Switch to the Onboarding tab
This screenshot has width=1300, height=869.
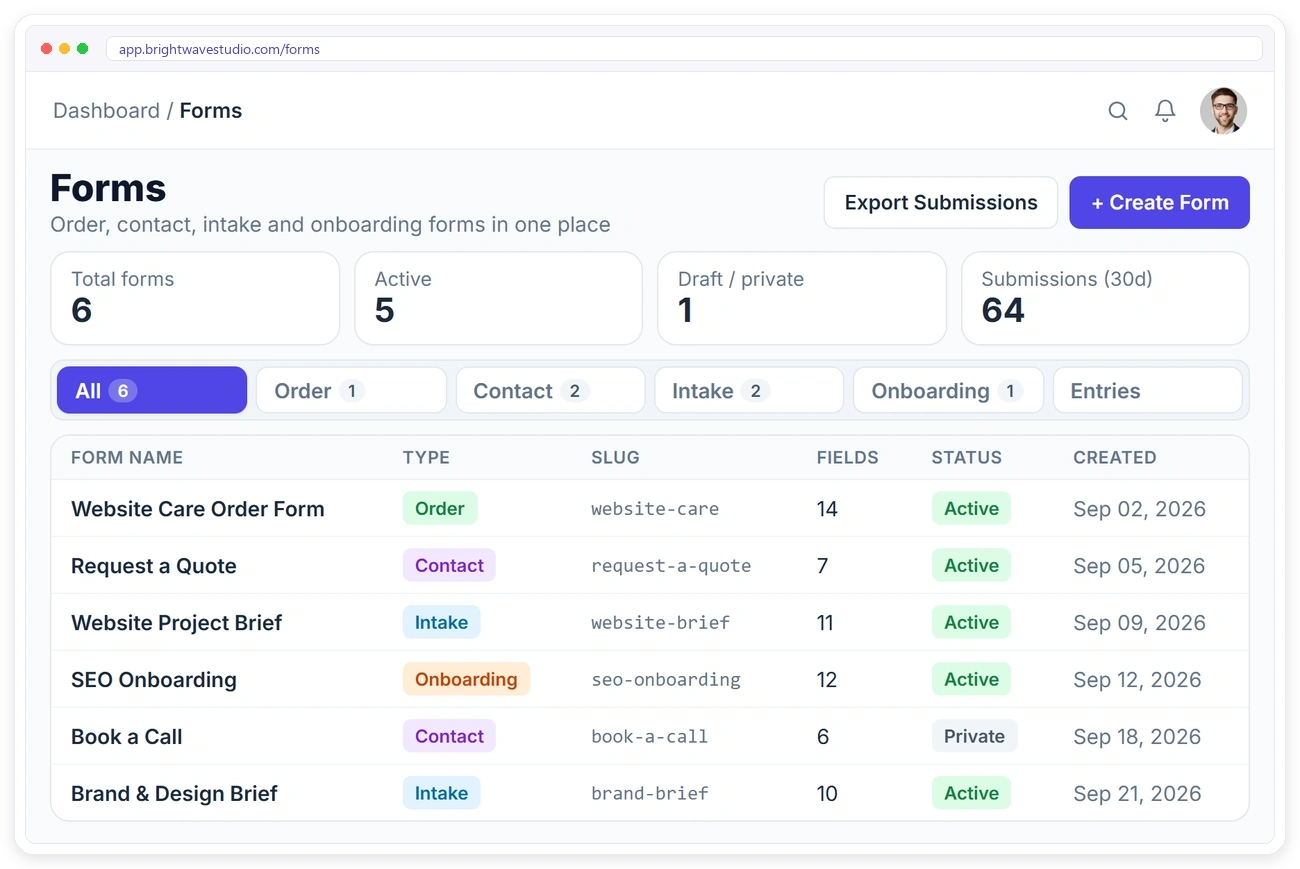948,390
